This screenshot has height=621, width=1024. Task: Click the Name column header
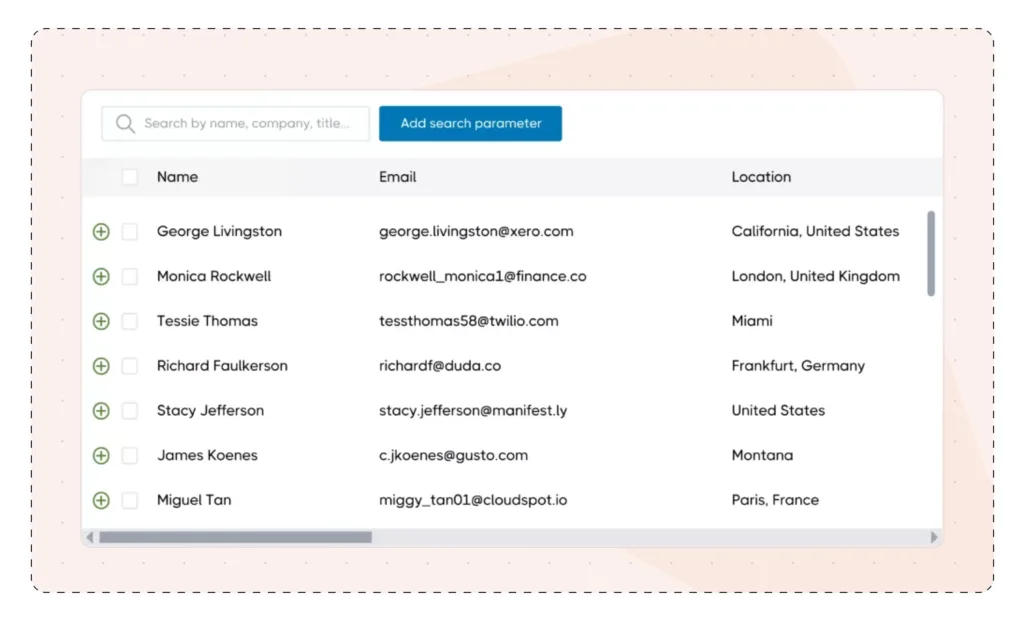point(177,177)
